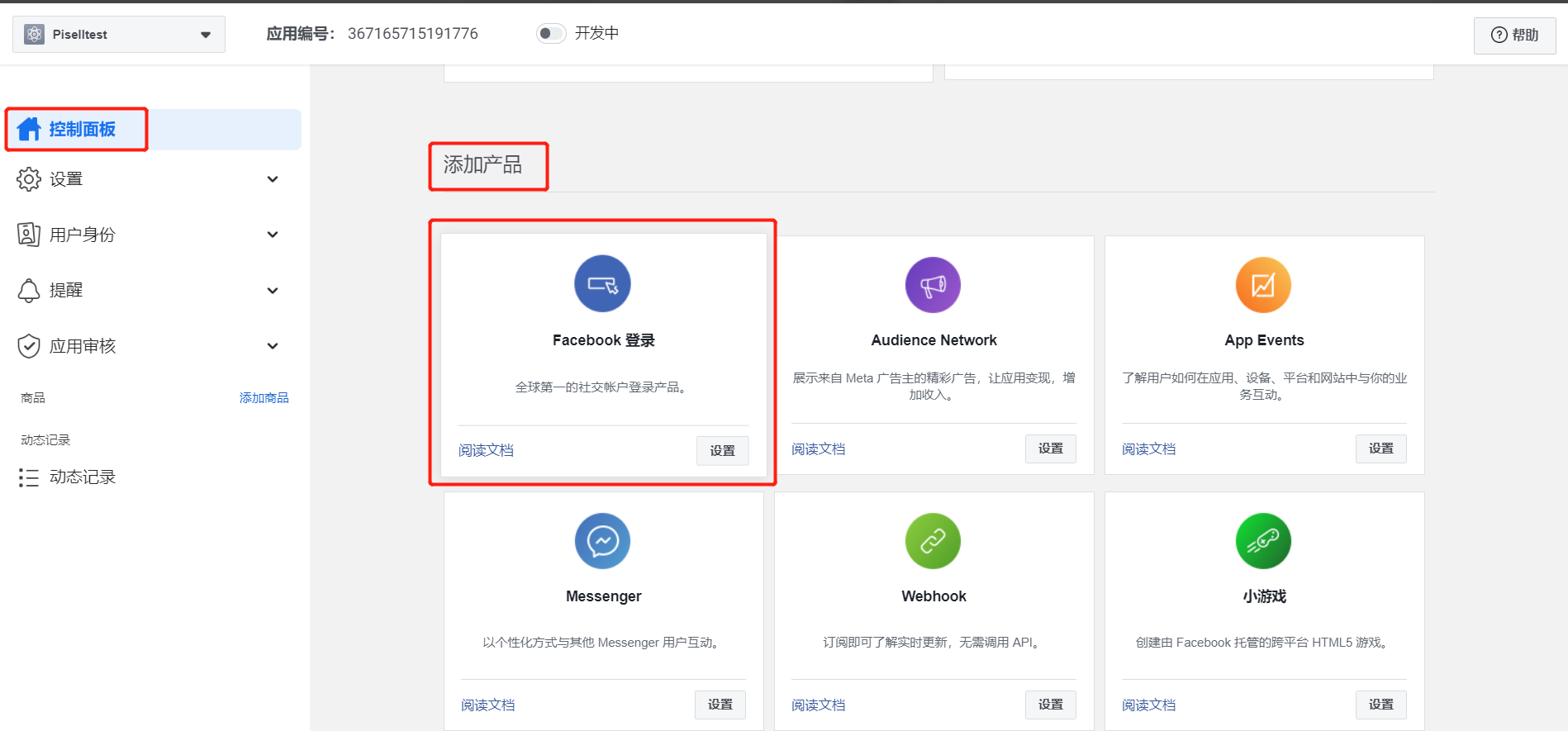Click the 添加产品 section heading

[x=482, y=165]
